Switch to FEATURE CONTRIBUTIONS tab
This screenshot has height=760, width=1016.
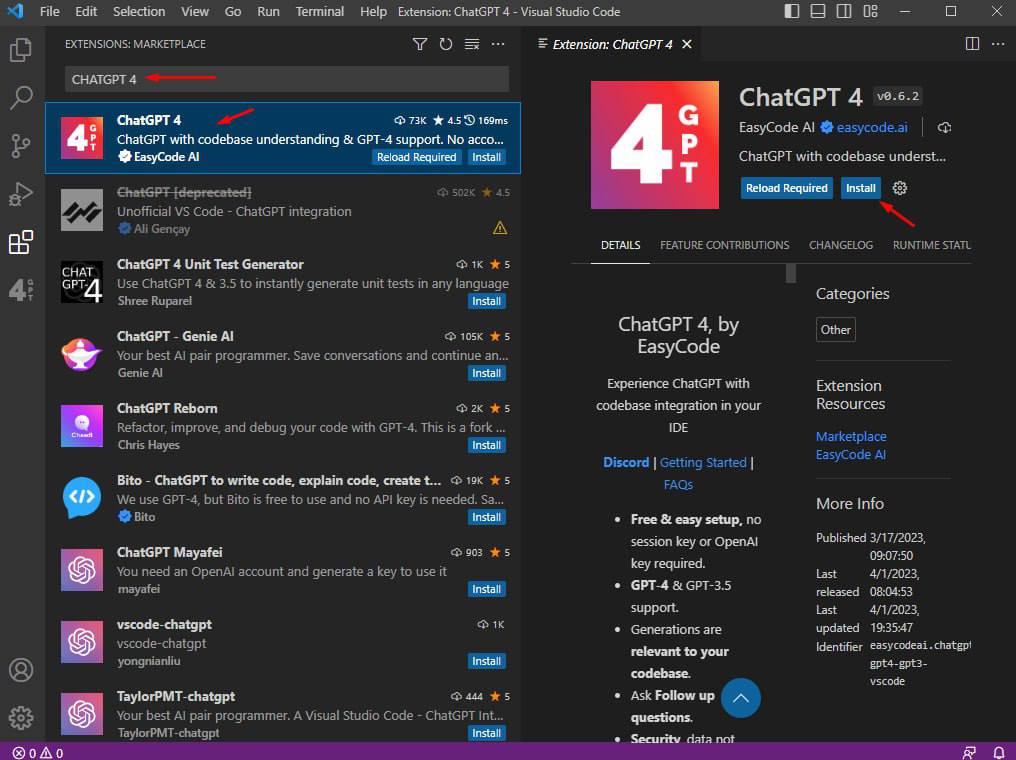point(724,246)
